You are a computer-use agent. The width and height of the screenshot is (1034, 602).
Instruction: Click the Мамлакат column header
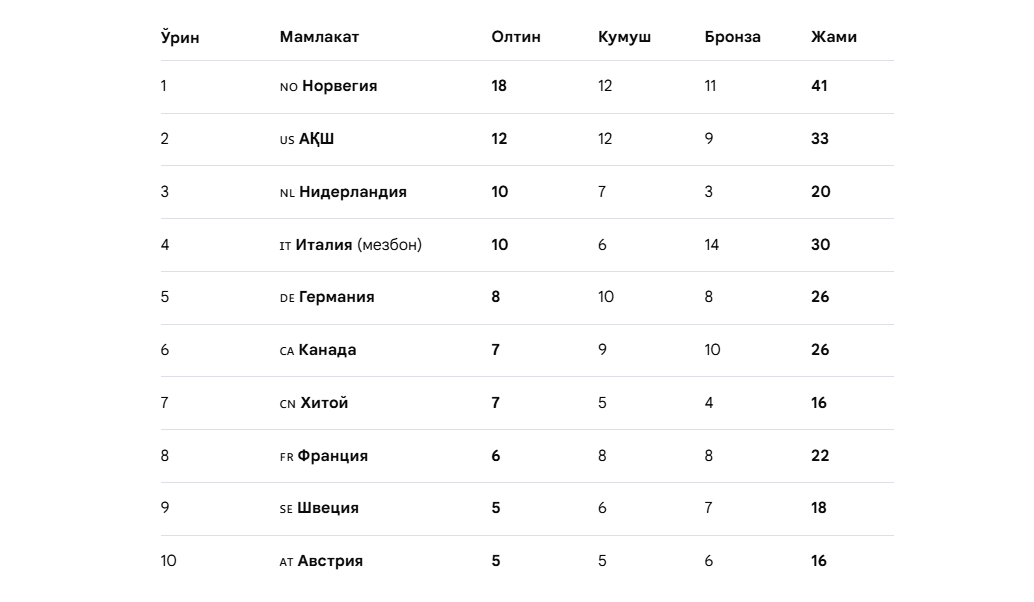[x=319, y=37]
